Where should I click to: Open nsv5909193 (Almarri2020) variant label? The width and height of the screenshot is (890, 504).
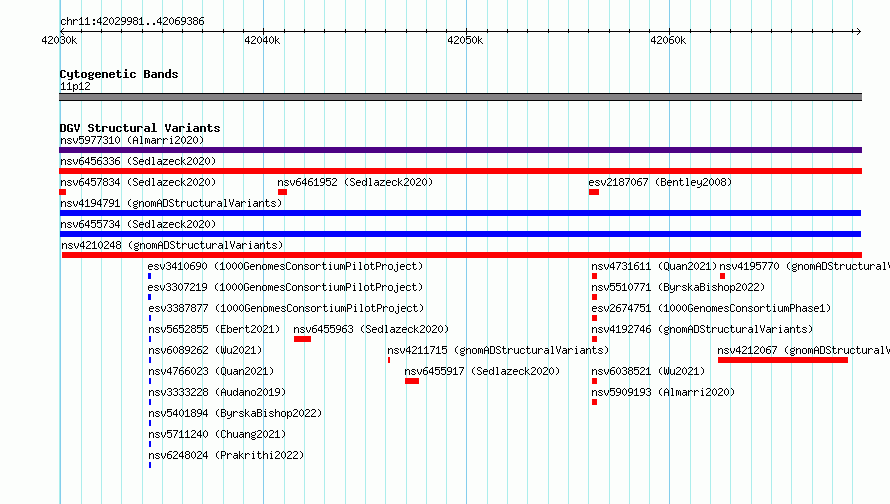pyautogui.click(x=663, y=392)
